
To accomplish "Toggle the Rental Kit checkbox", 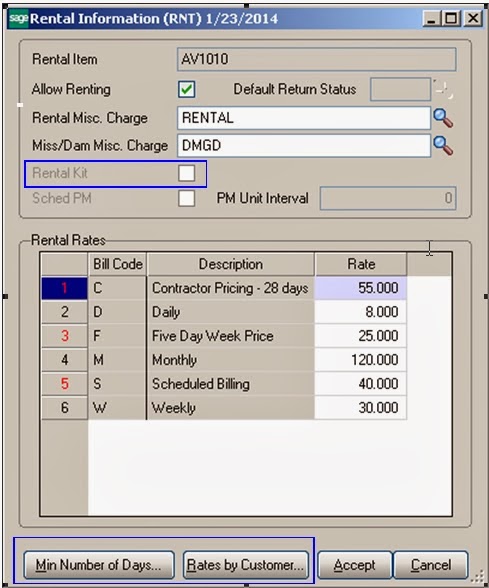I will [x=186, y=173].
